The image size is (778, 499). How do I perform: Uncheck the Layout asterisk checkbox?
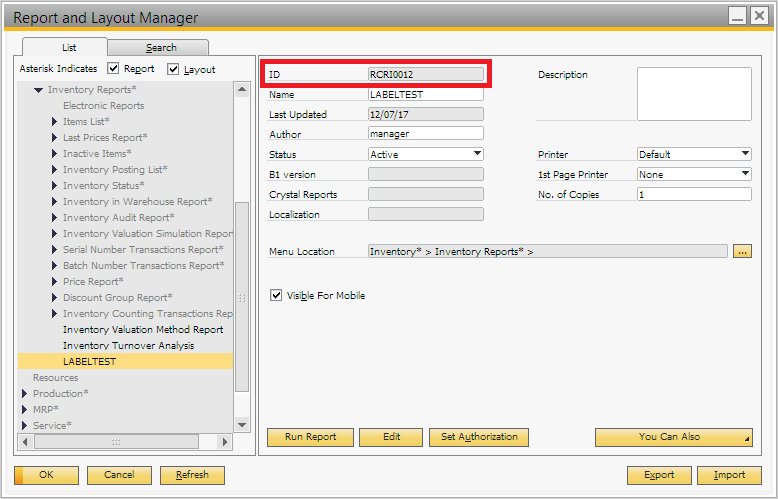click(x=174, y=69)
